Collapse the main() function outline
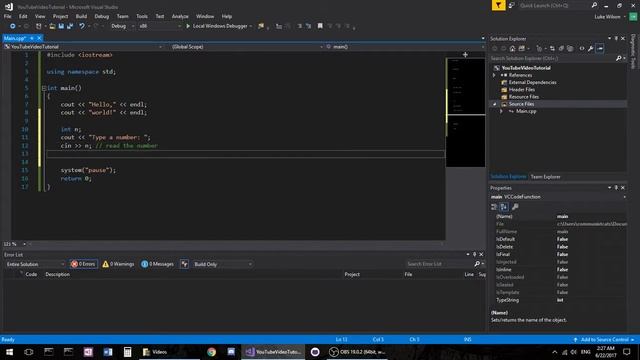Image resolution: width=640 pixels, height=360 pixels. 44,88
